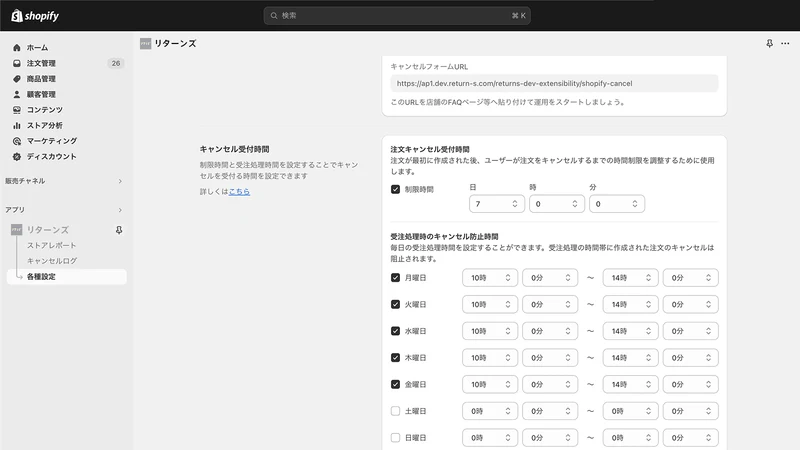This screenshot has height=450, width=800.
Task: Uncheck the 木曜日 checkbox
Action: pyautogui.click(x=395, y=358)
